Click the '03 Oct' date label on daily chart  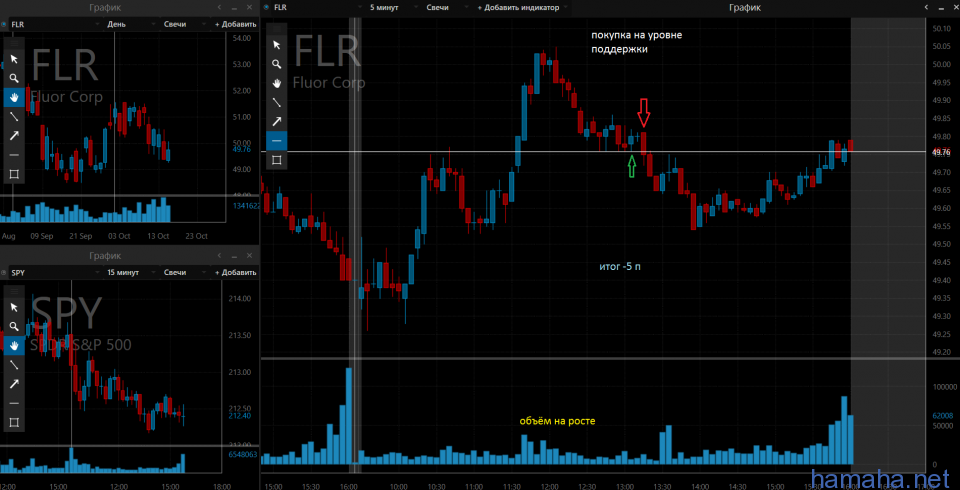pos(119,236)
